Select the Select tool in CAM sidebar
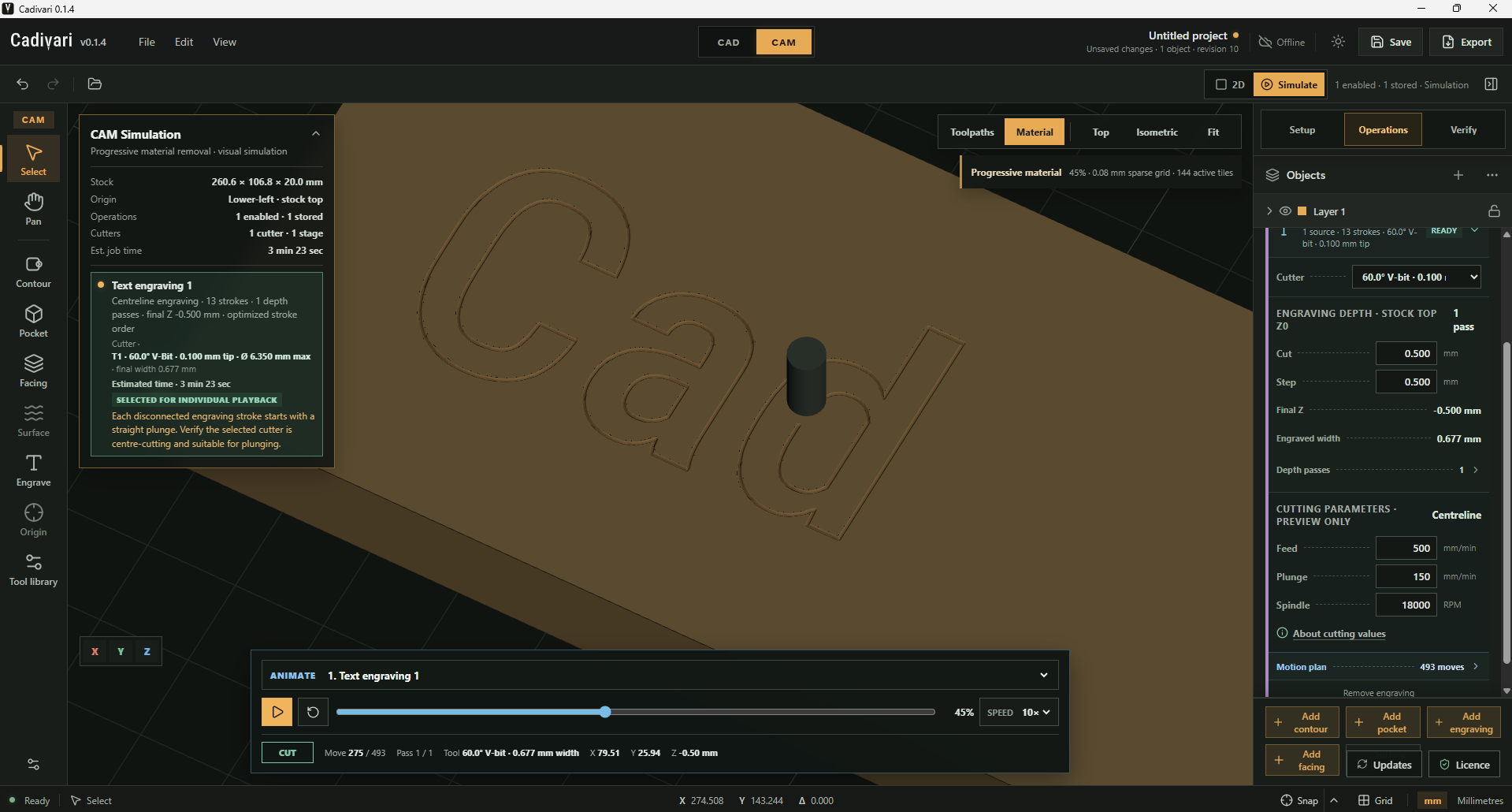The width and height of the screenshot is (1512, 812). click(33, 159)
